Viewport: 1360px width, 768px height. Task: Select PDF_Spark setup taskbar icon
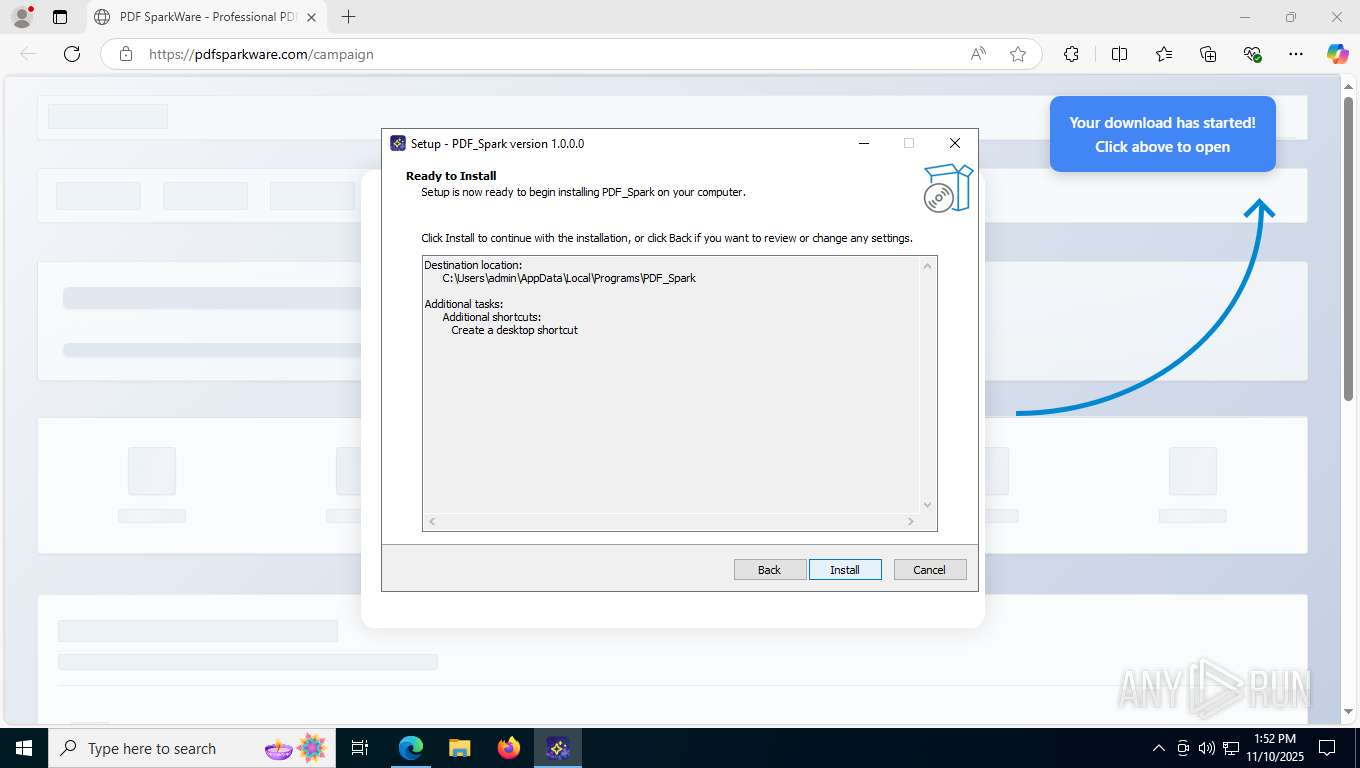pyautogui.click(x=558, y=748)
